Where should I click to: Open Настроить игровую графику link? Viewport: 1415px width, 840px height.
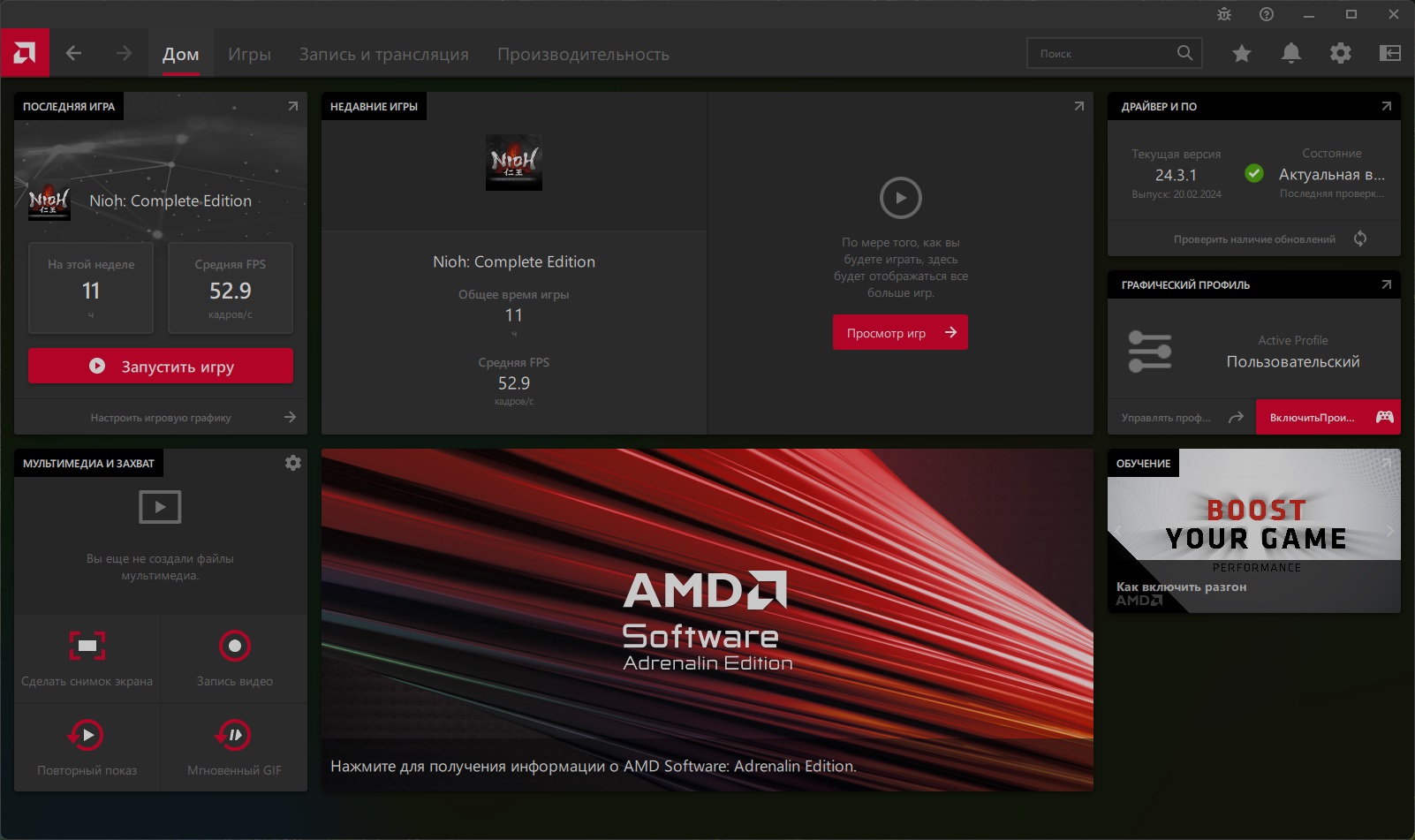pos(161,417)
